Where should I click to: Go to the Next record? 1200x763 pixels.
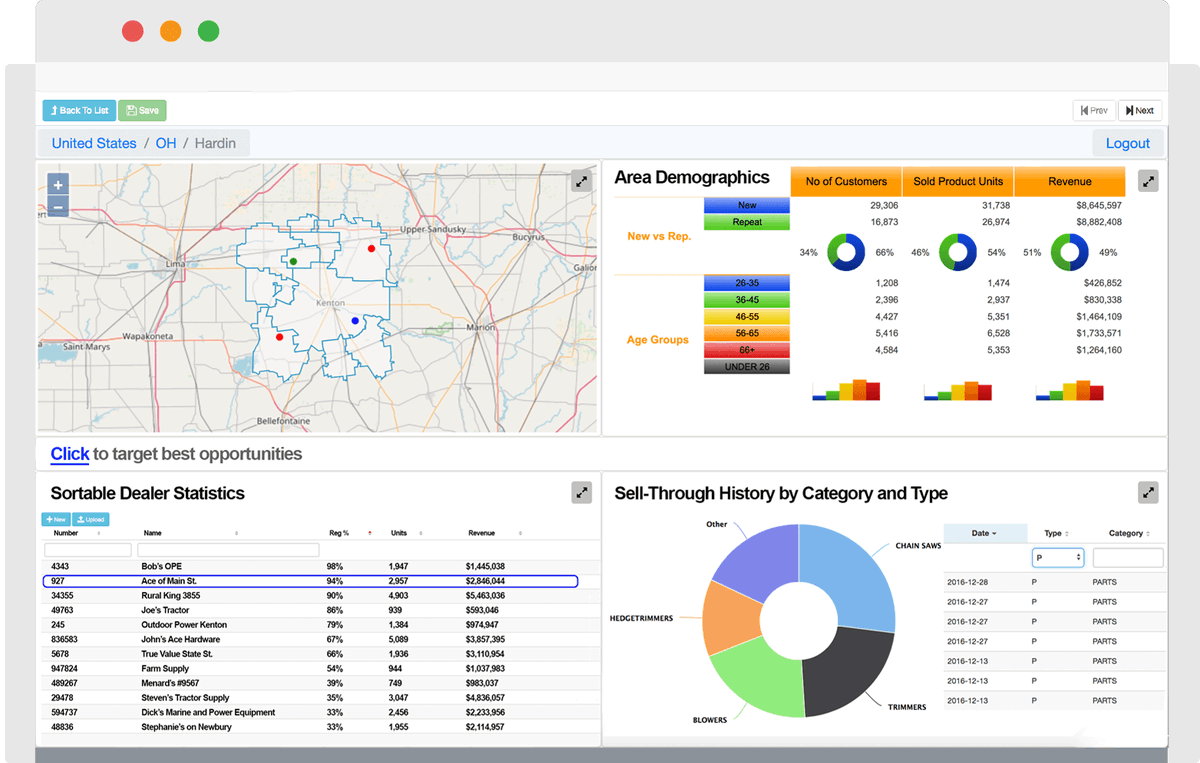(1140, 110)
